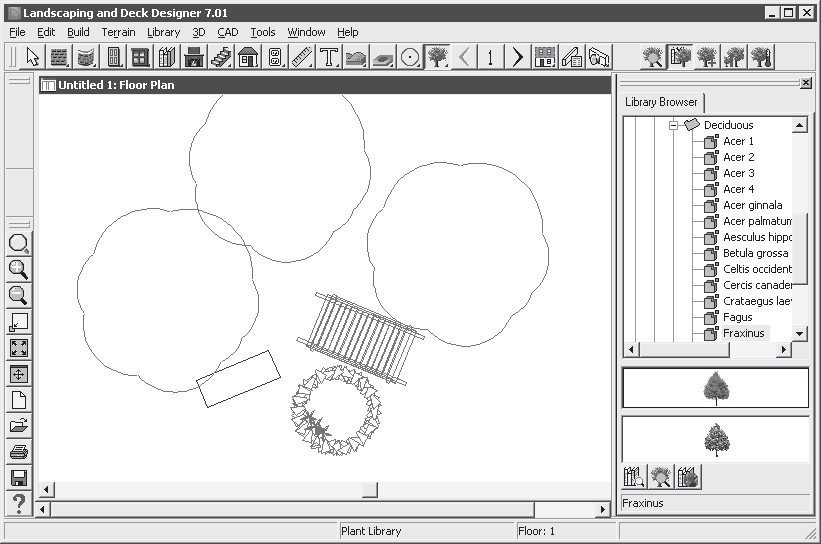Click the zoom in magnifier icon

pos(18,269)
